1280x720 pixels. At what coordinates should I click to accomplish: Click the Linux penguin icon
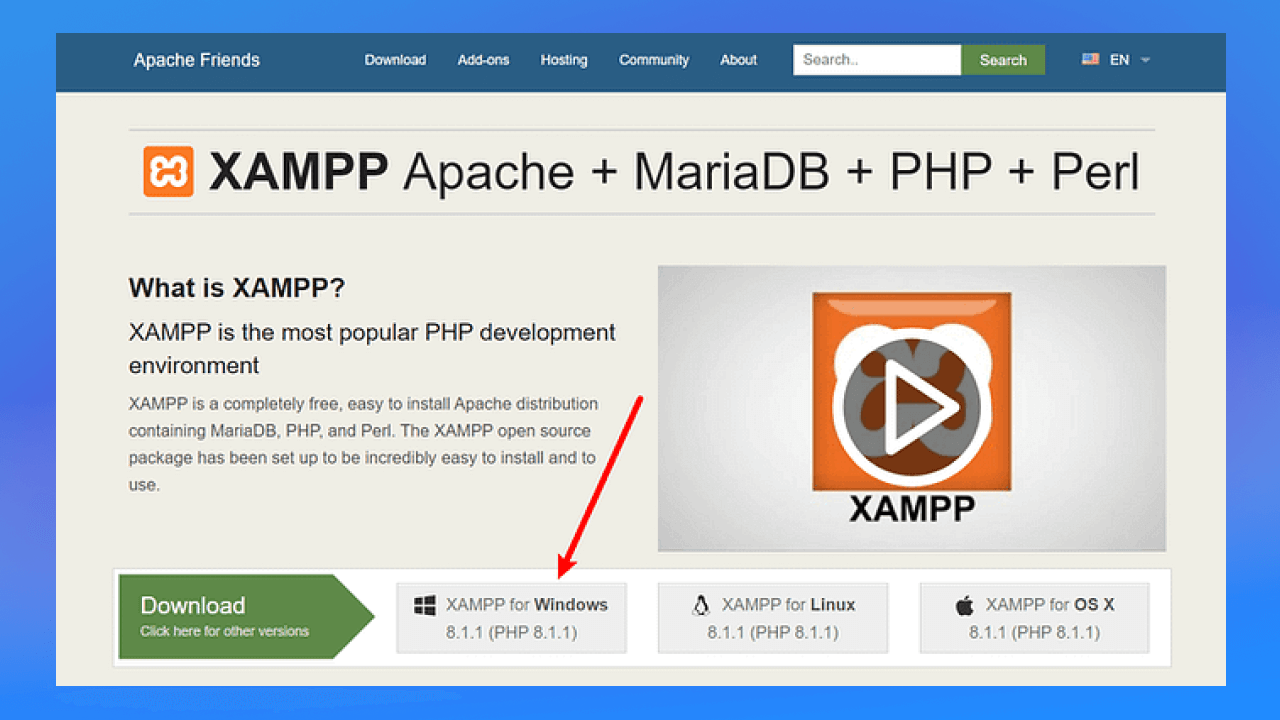pyautogui.click(x=700, y=605)
